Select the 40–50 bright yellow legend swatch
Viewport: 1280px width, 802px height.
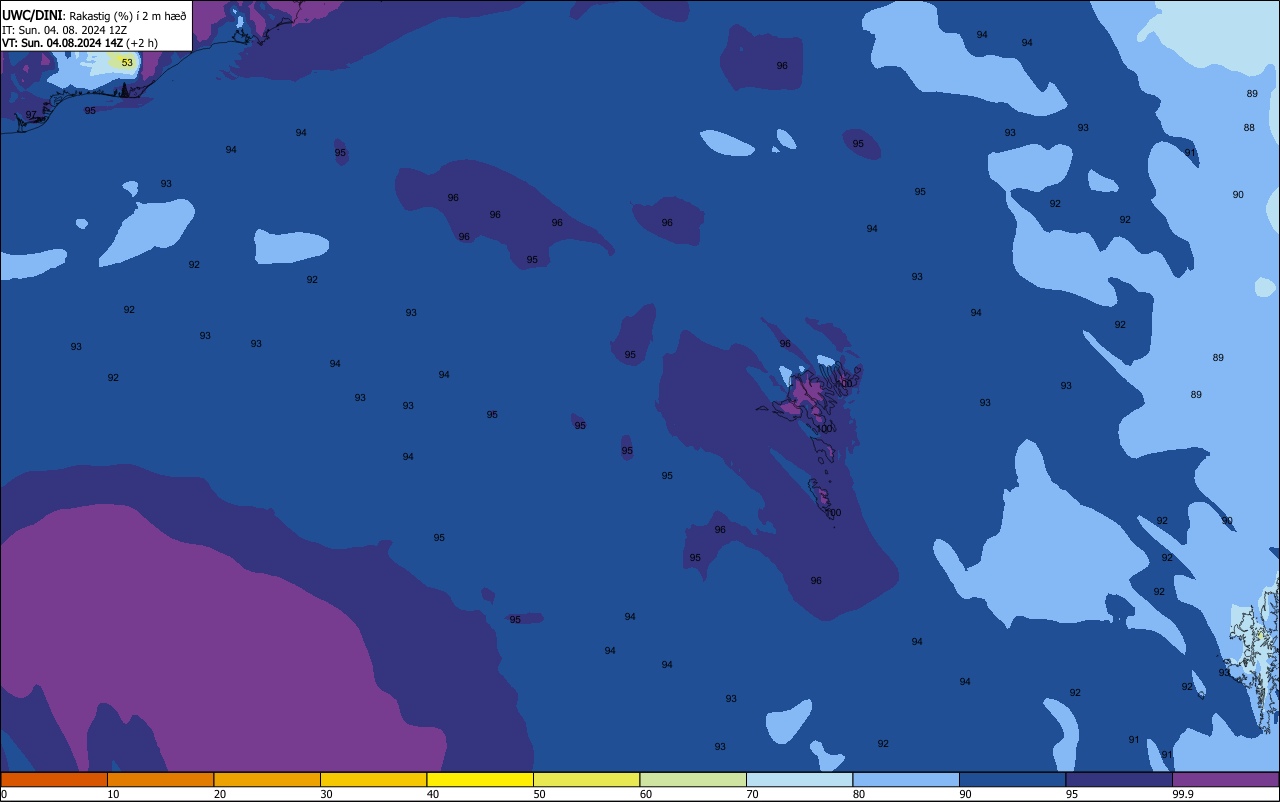click(x=480, y=779)
